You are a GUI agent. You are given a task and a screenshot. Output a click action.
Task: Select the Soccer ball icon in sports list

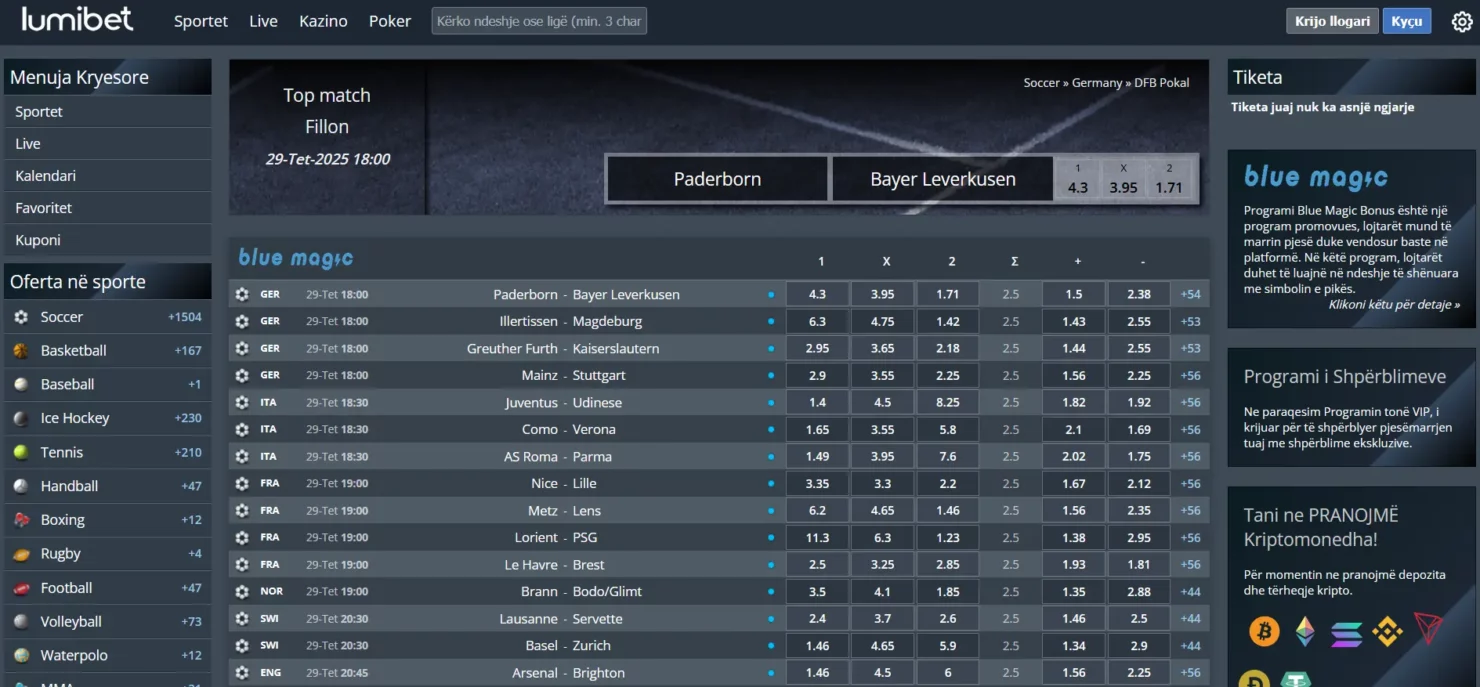pos(21,317)
